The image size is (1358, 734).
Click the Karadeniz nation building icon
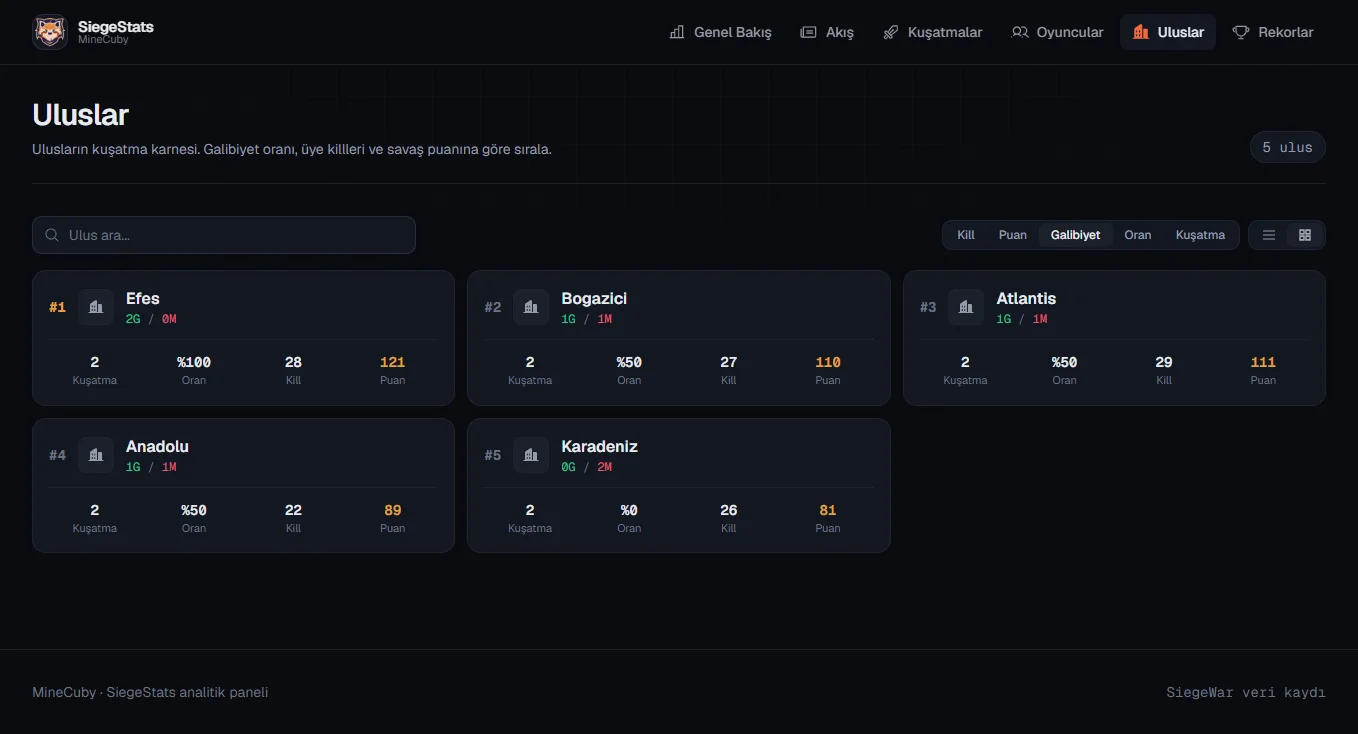pyautogui.click(x=531, y=455)
